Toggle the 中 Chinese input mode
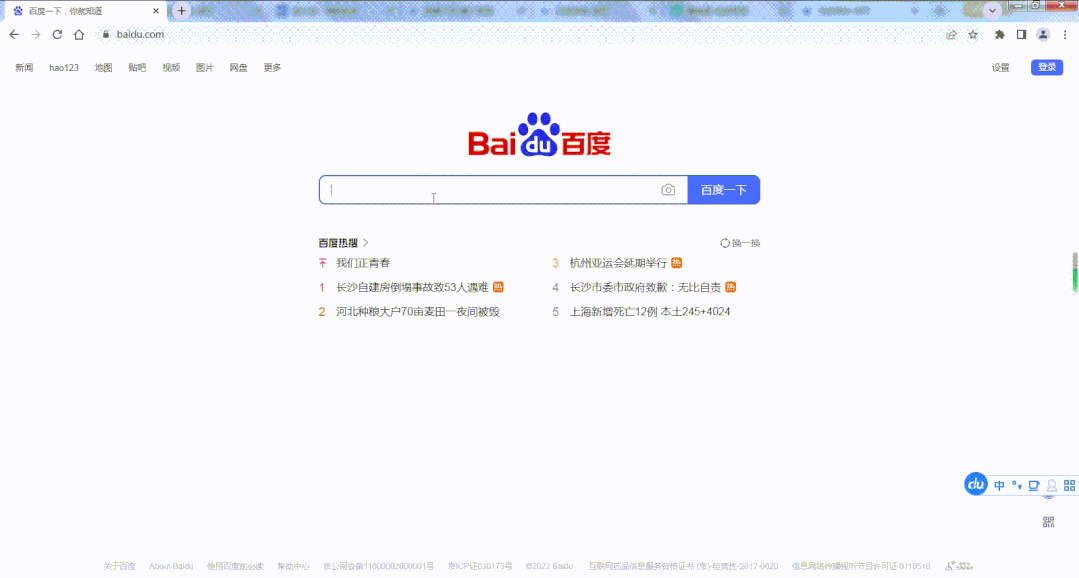The width and height of the screenshot is (1079, 578). pyautogui.click(x=999, y=486)
